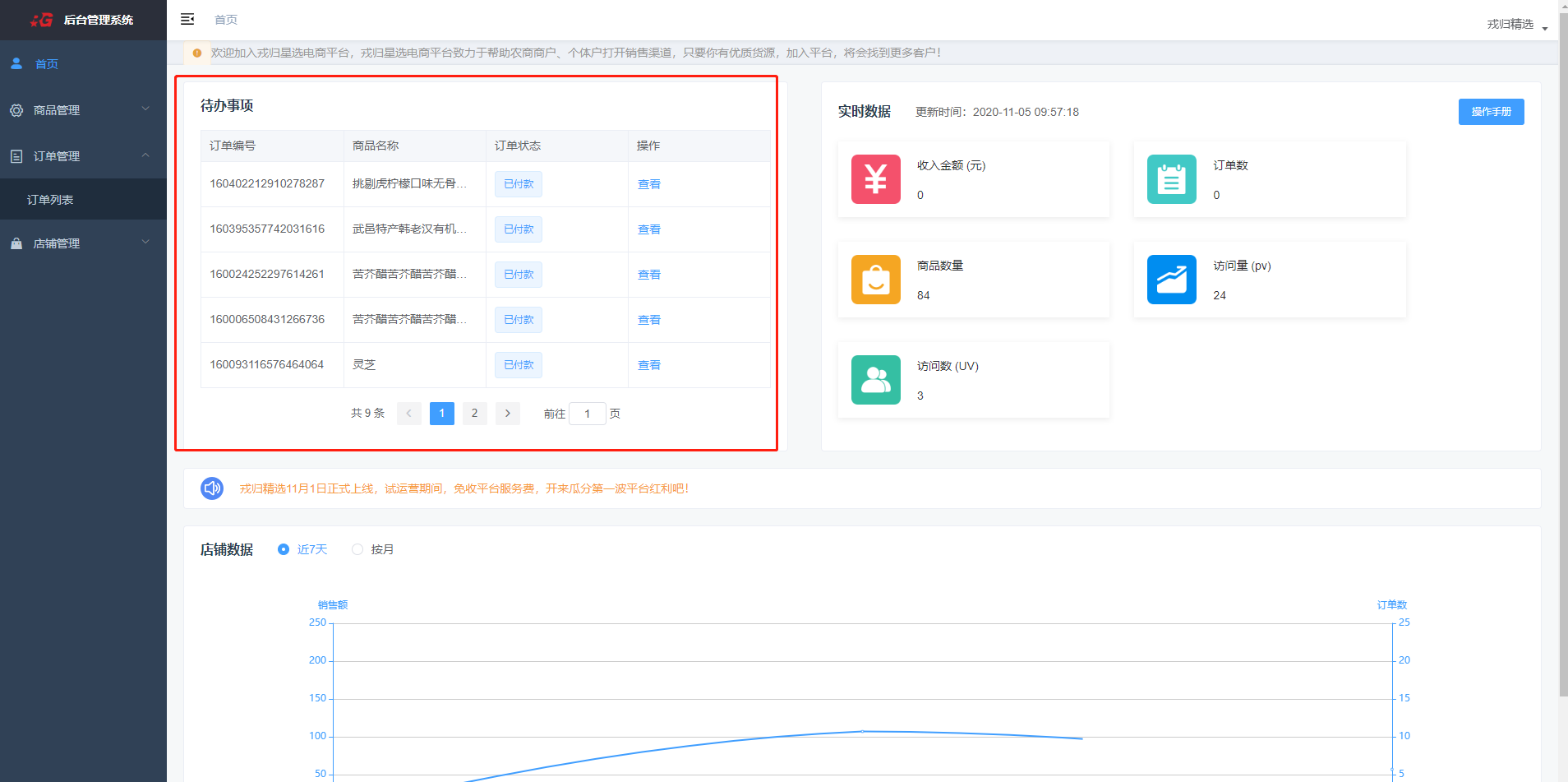This screenshot has height=782, width=1568.
Task: Click the green users UV visitors icon
Action: tap(875, 380)
